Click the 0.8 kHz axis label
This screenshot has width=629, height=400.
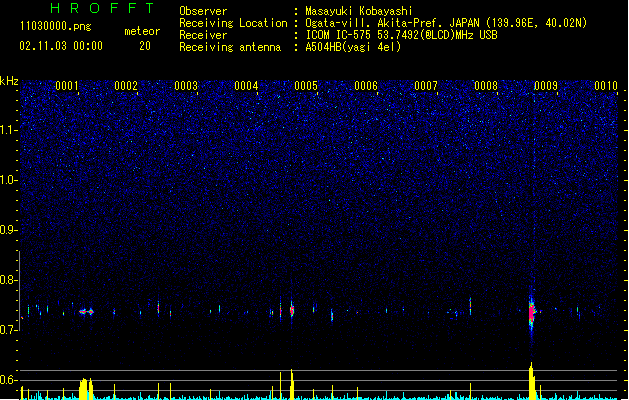[9, 280]
